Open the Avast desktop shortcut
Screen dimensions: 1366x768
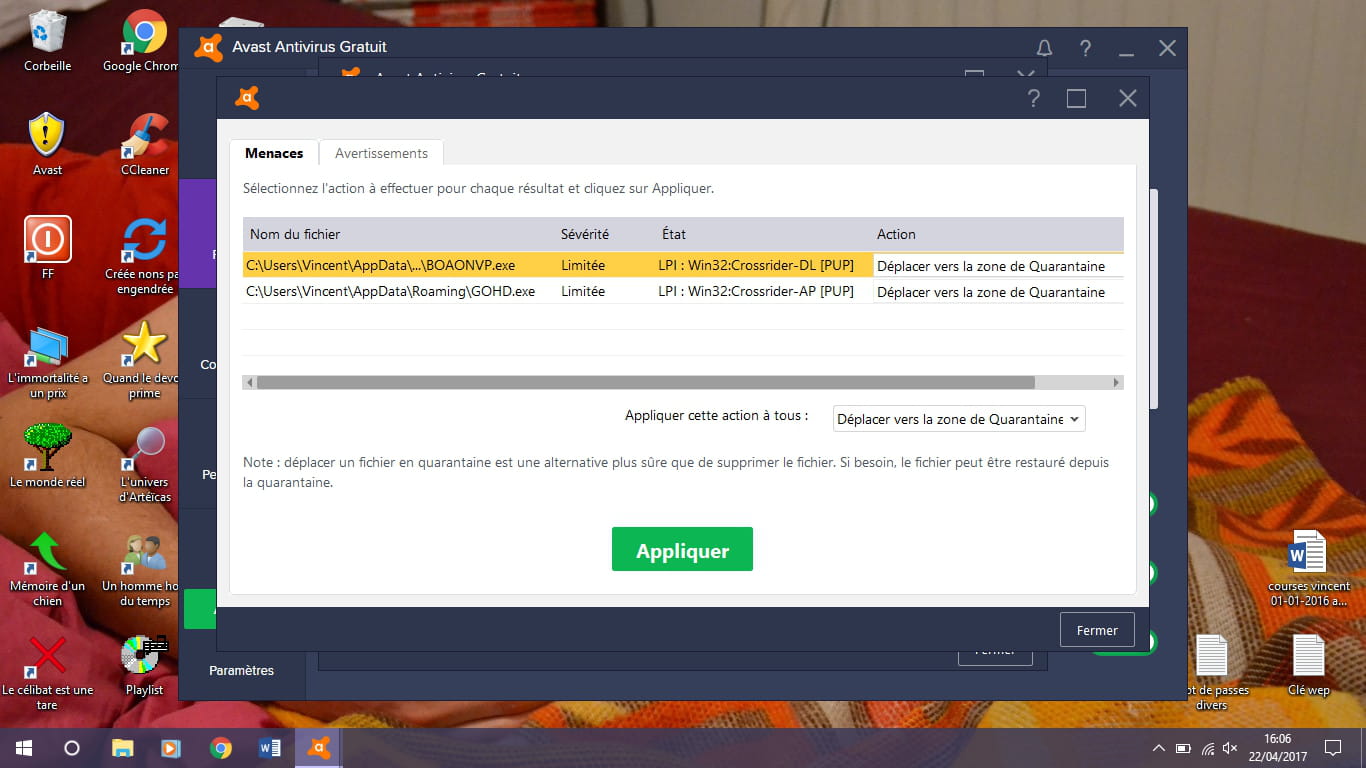pos(47,144)
